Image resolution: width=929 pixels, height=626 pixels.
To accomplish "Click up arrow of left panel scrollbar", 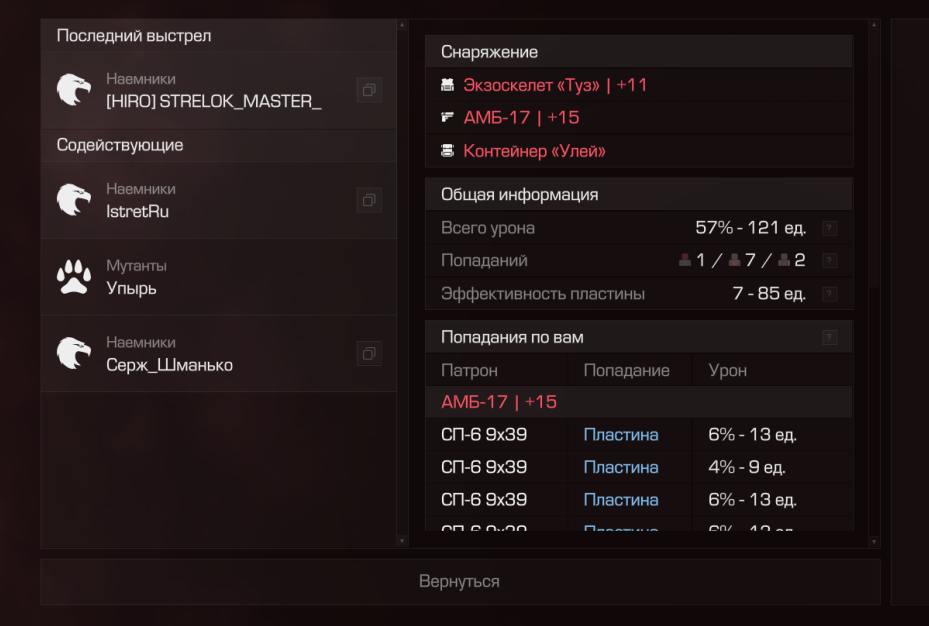I will point(402,25).
